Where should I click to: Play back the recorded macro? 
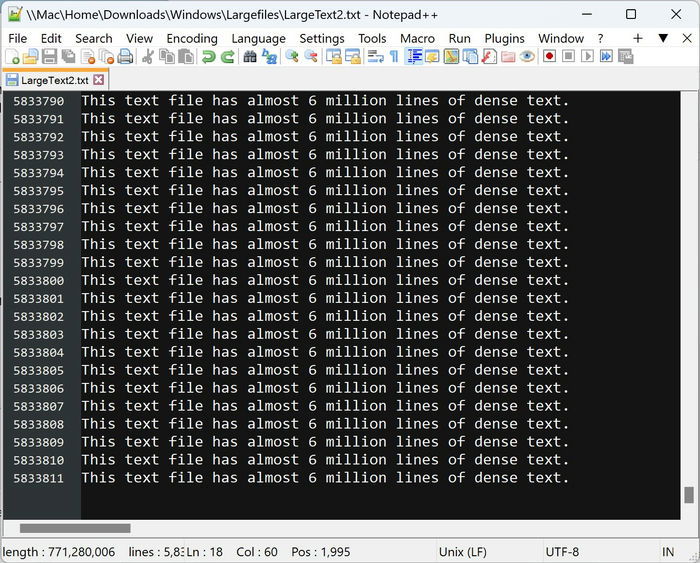click(588, 57)
